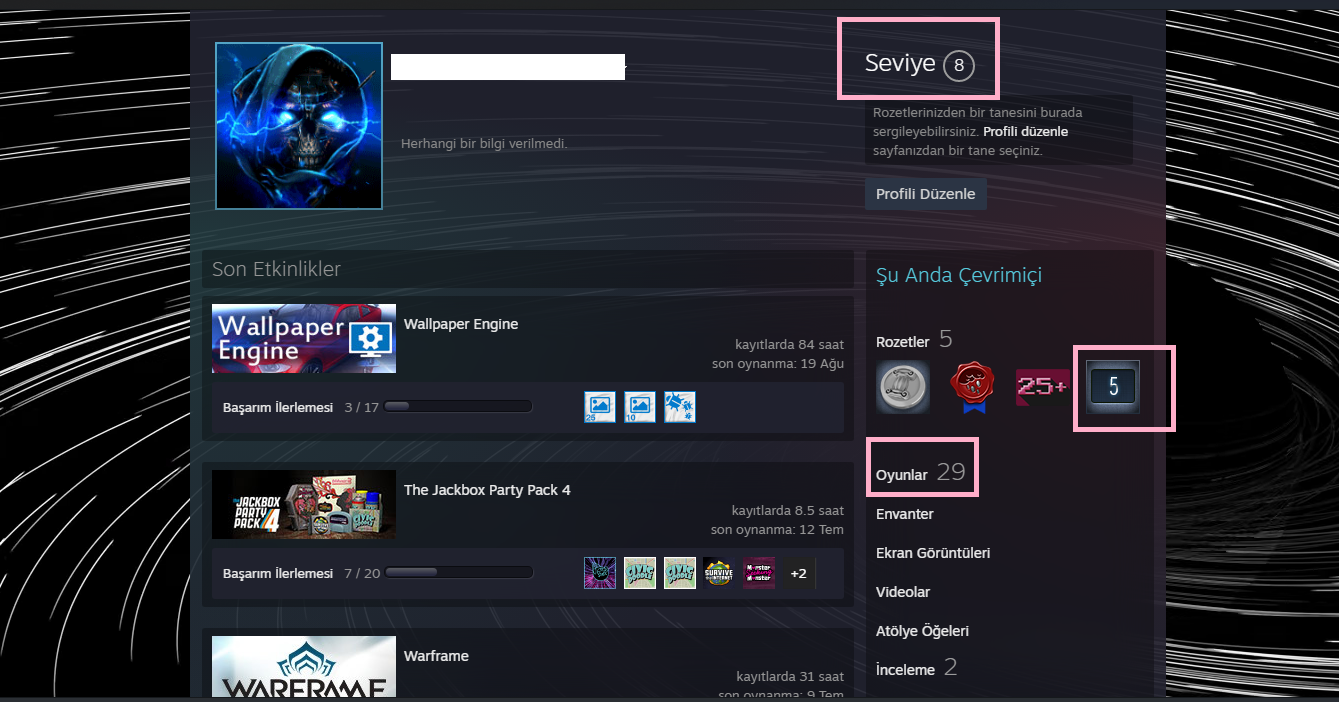The height and width of the screenshot is (702, 1339).
Task: Click the 'Şu Anda Çevrimiçi' status text
Action: pos(959,275)
